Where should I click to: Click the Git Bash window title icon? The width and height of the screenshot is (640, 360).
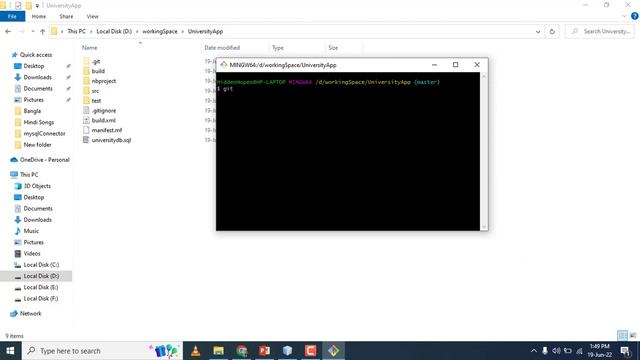pyautogui.click(x=223, y=65)
